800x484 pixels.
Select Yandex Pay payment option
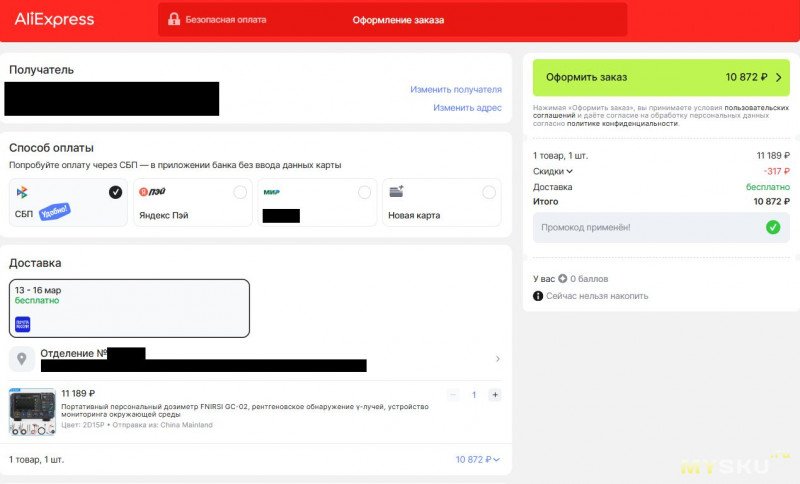[x=192, y=202]
